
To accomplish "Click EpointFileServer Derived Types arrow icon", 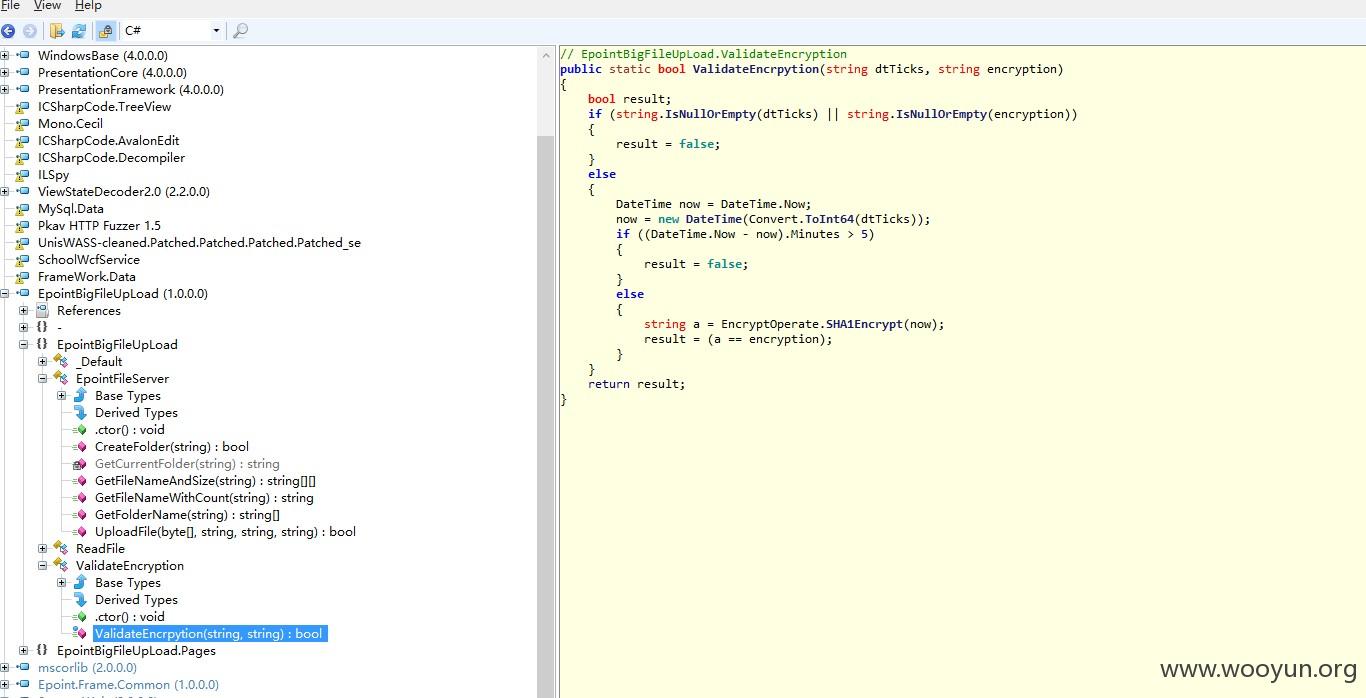I will pyautogui.click(x=80, y=413).
